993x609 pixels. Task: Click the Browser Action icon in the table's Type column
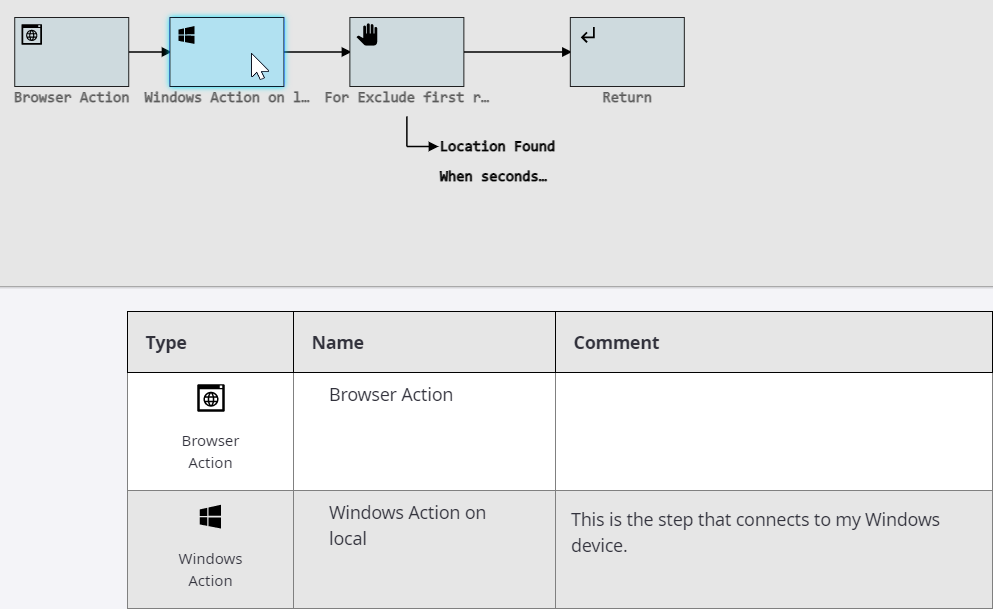pyautogui.click(x=211, y=398)
